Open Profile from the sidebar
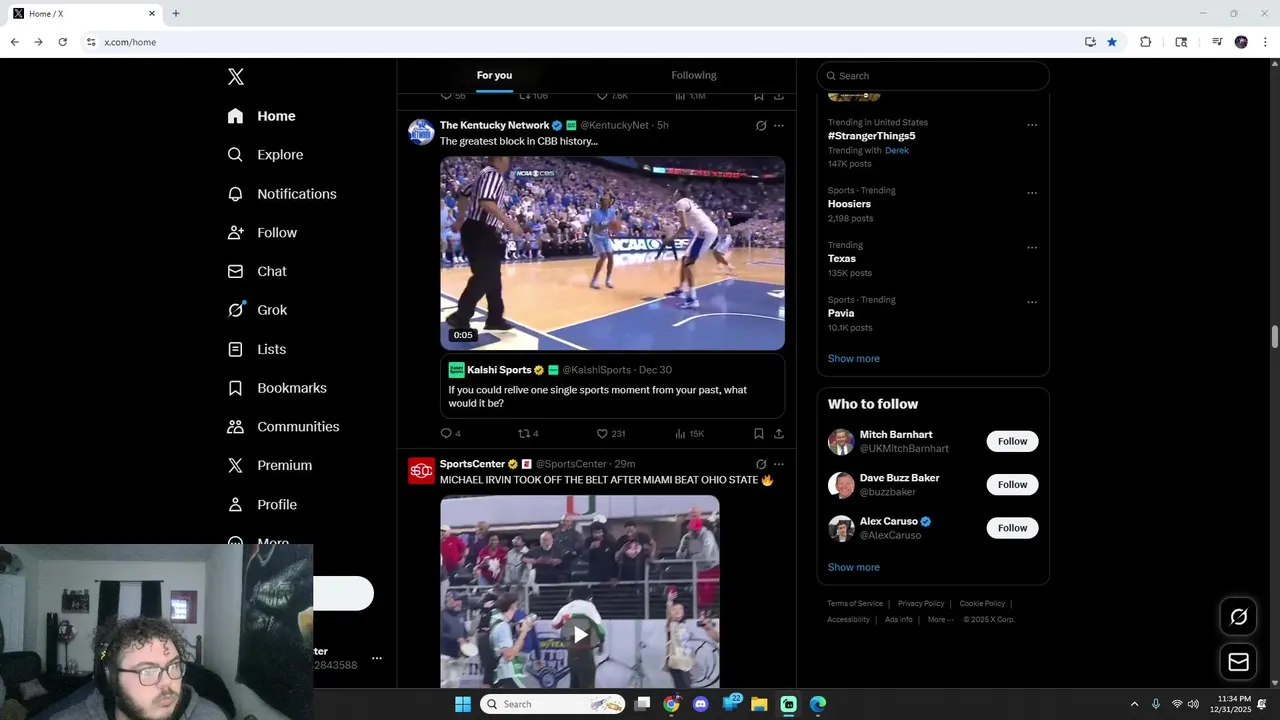The height and width of the screenshot is (720, 1280). [262, 505]
